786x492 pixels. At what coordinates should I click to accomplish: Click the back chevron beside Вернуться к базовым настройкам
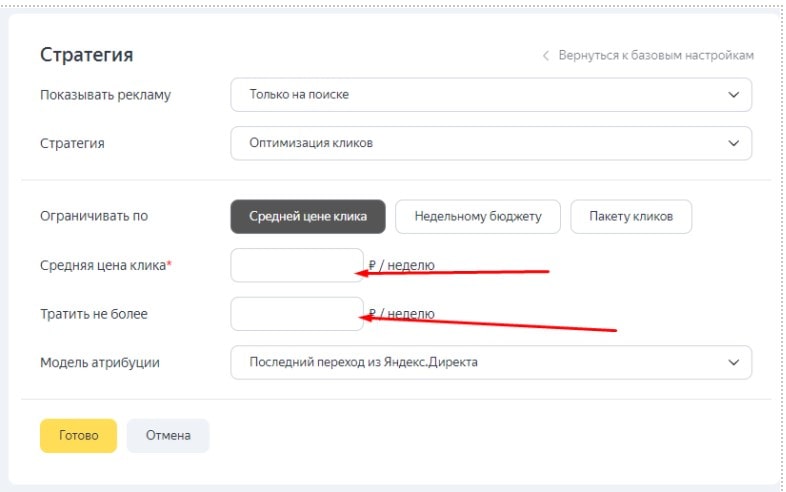pos(545,56)
